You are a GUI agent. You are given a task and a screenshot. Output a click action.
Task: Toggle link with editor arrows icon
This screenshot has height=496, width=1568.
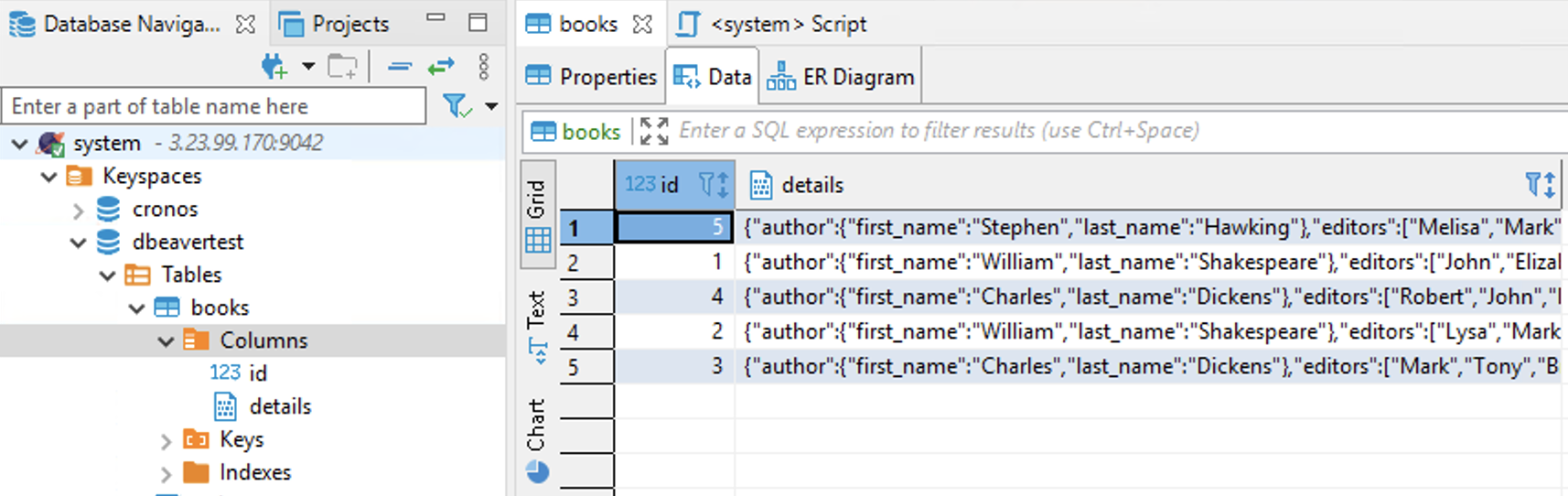point(441,66)
